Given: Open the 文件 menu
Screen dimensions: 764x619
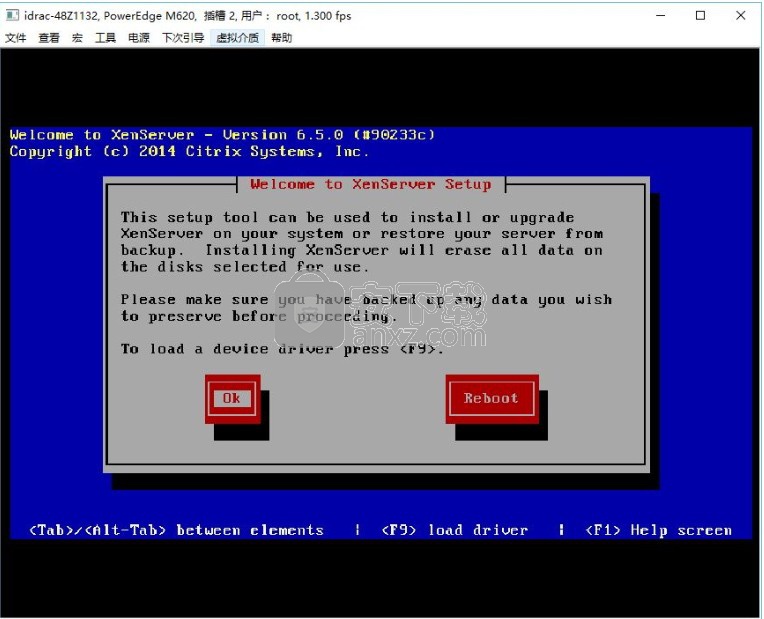Looking at the screenshot, I should 16,38.
